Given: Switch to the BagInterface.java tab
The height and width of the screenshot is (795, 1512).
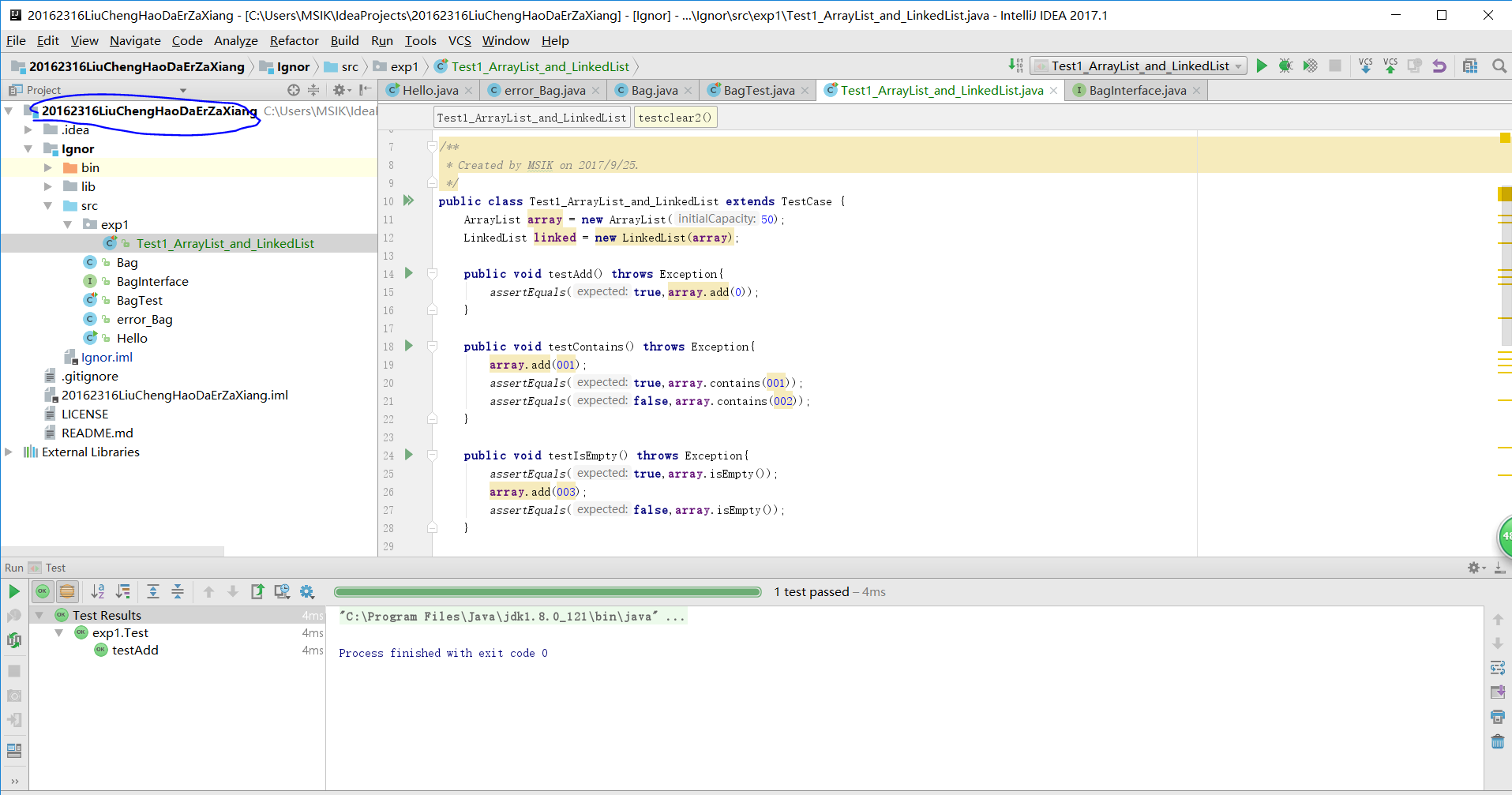Looking at the screenshot, I should pos(1137,90).
